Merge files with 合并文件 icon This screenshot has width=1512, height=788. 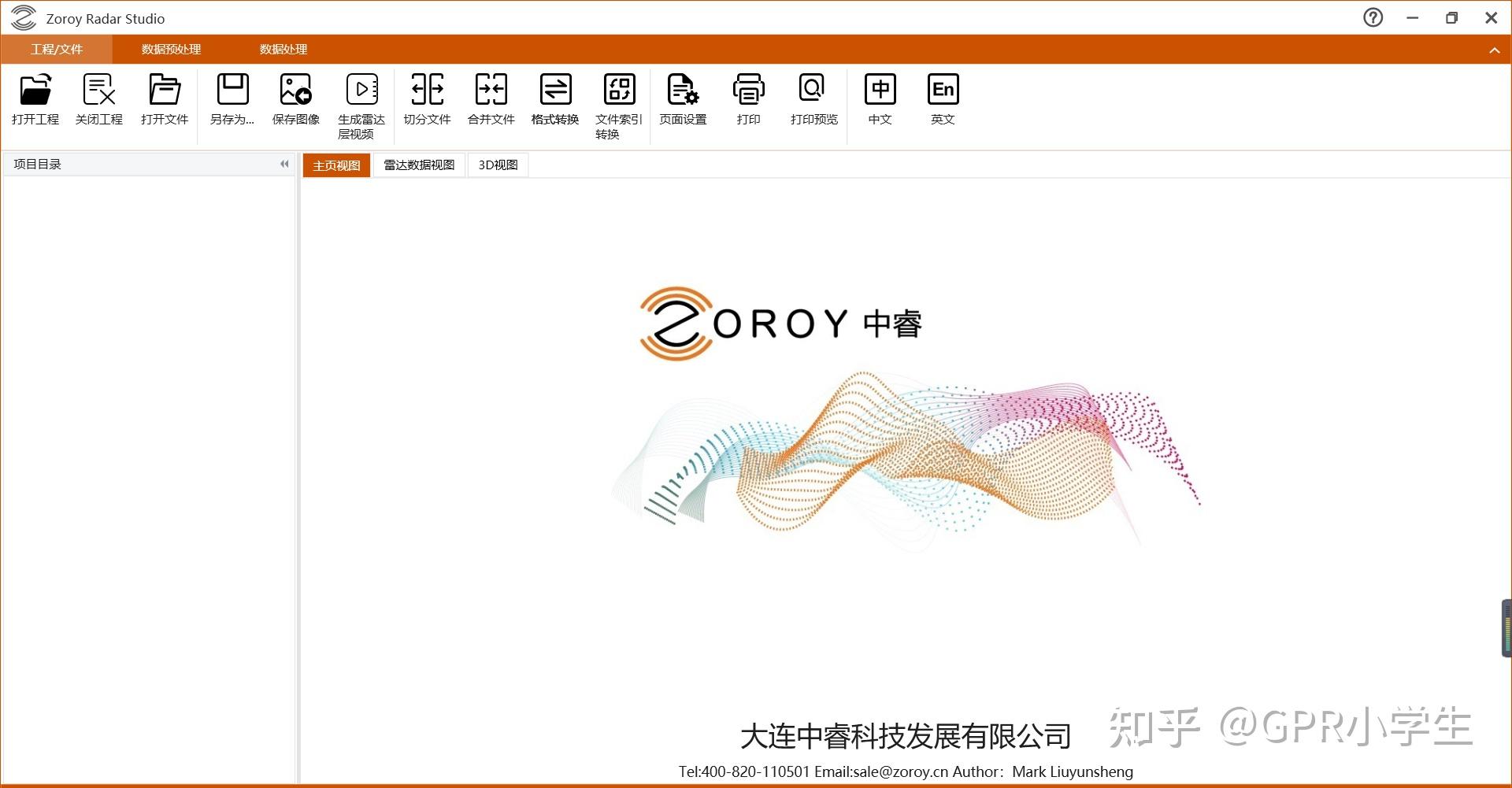(491, 99)
